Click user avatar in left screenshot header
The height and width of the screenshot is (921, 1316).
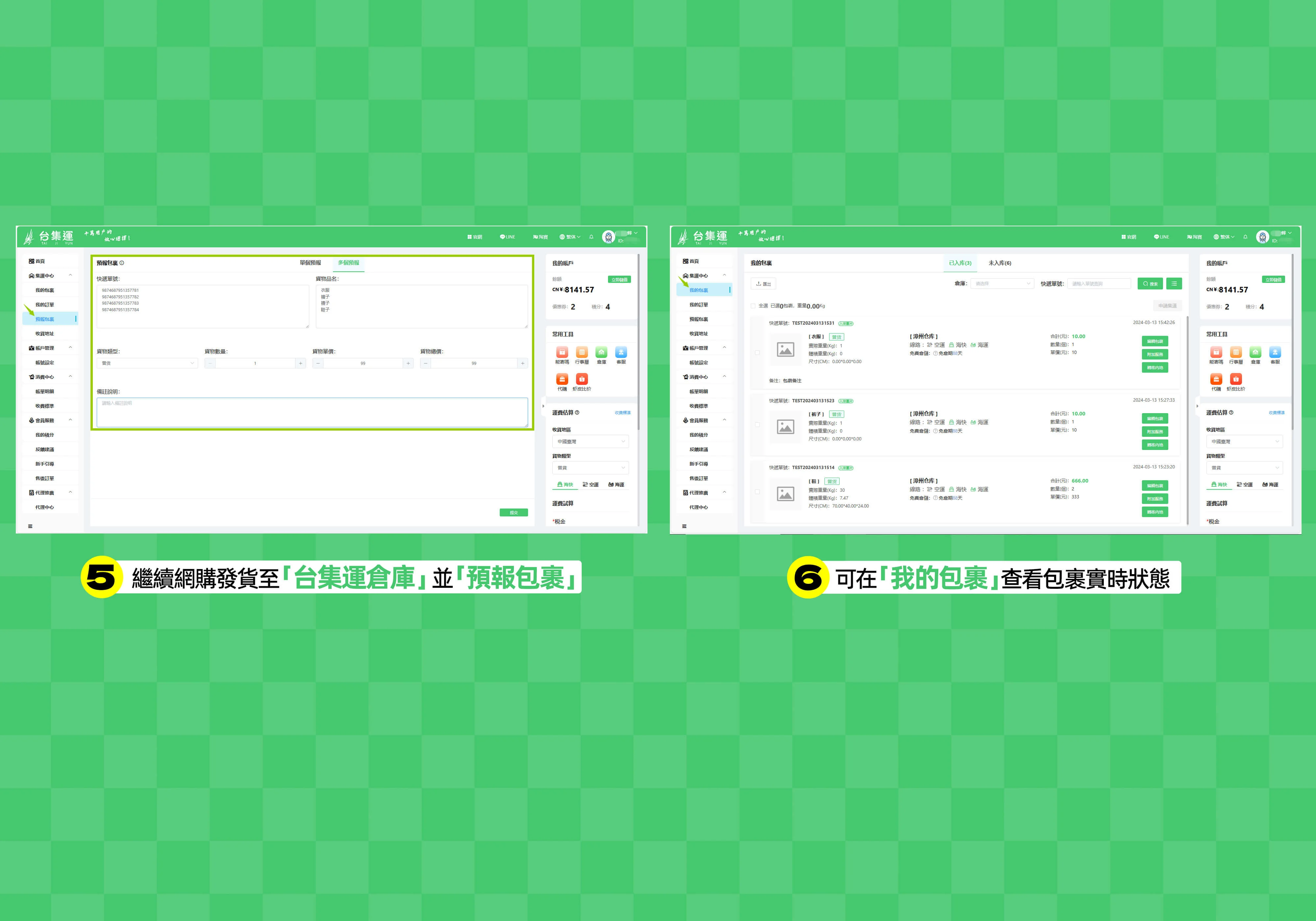point(608,237)
